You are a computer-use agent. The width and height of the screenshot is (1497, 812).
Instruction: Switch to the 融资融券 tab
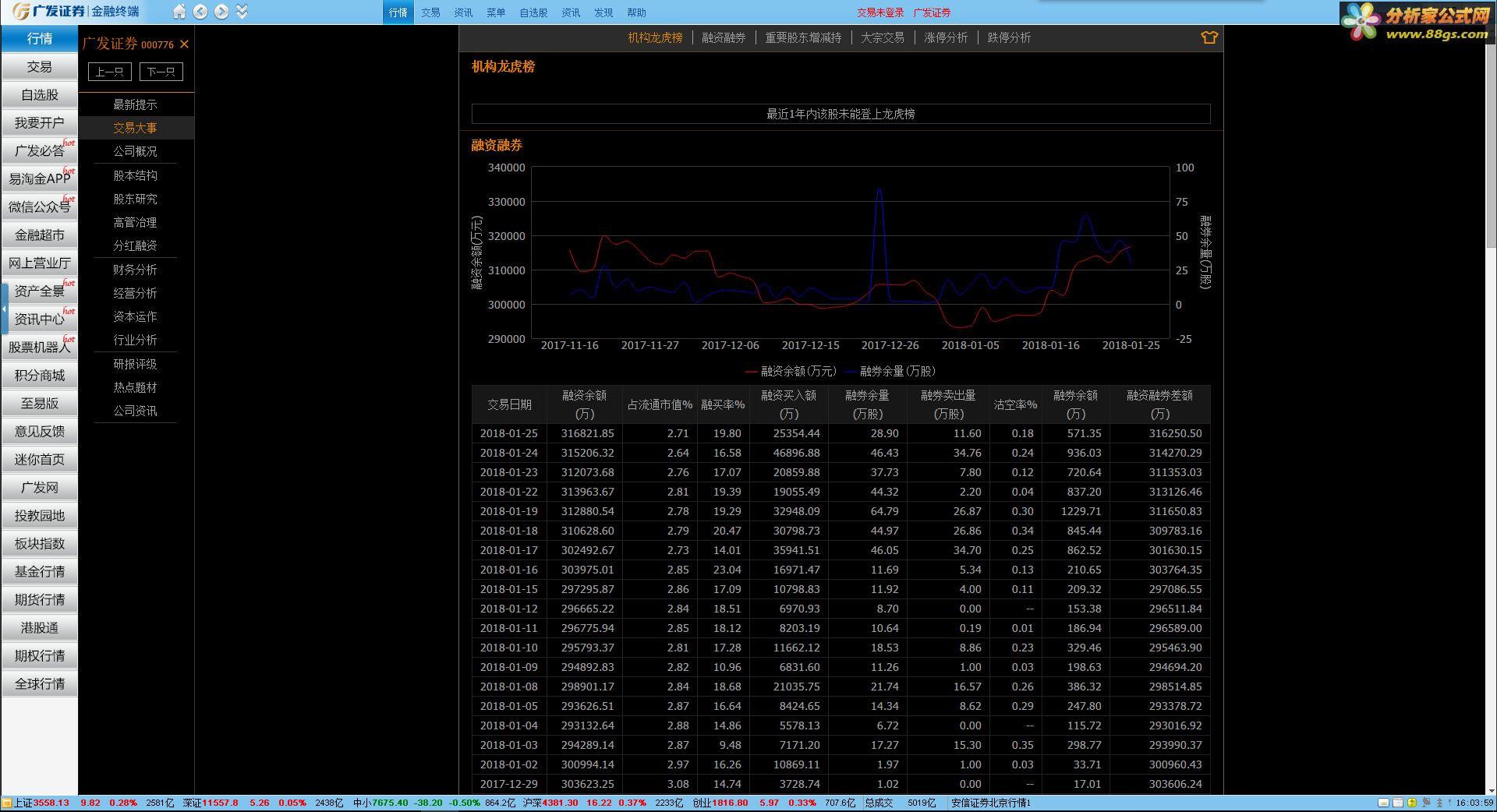pos(724,37)
